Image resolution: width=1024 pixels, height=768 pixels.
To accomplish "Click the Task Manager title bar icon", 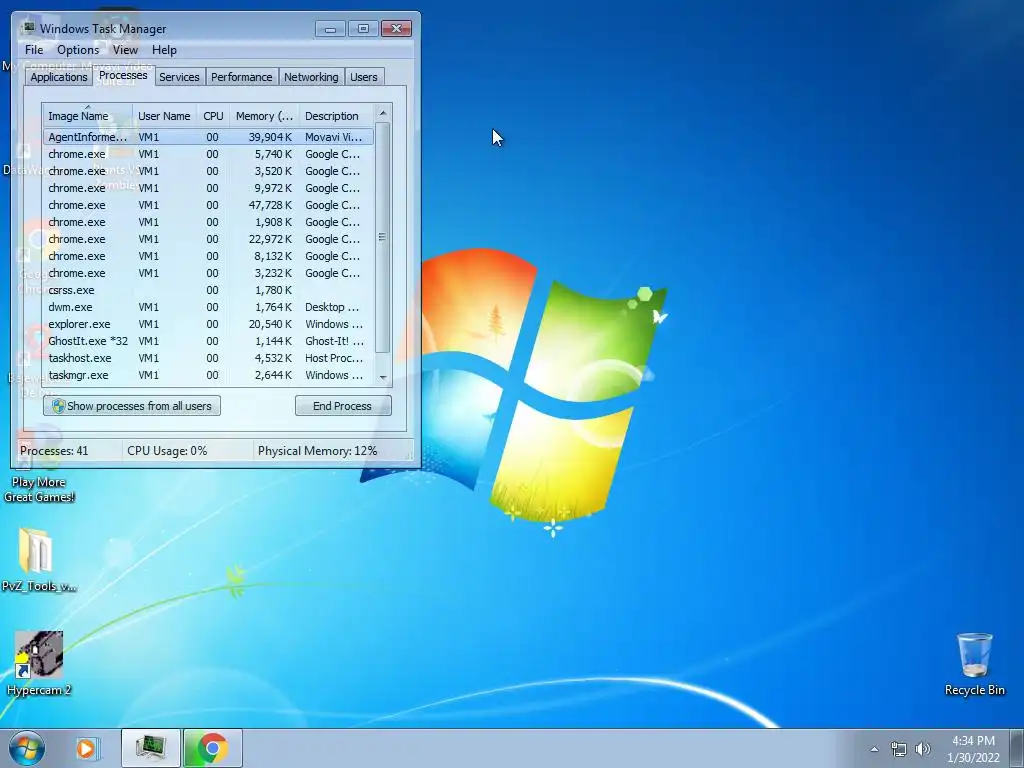I will point(29,28).
